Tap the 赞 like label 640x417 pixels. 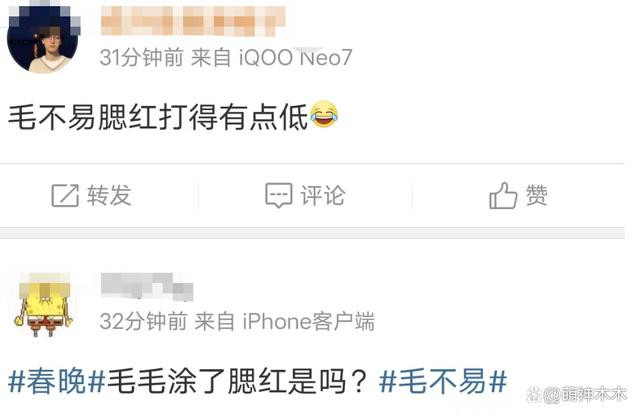pyautogui.click(x=536, y=195)
